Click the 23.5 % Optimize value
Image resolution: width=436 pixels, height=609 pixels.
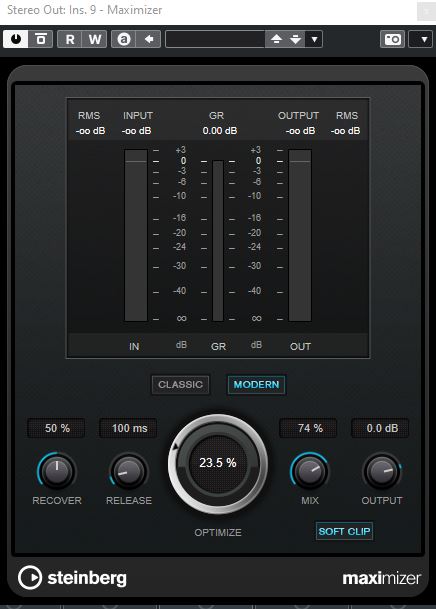click(x=218, y=463)
